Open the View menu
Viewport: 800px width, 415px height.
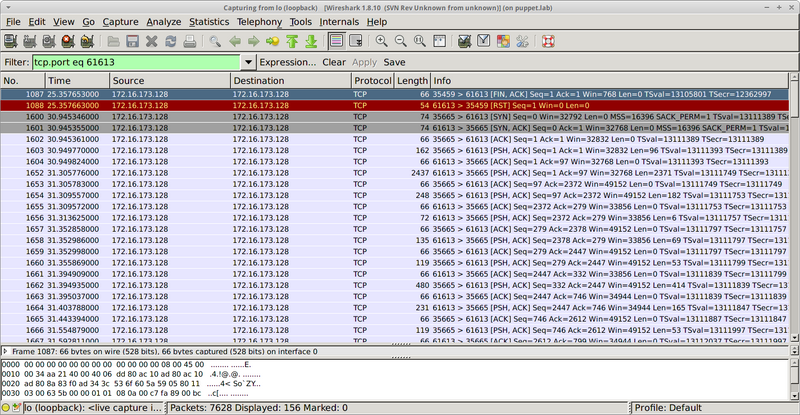point(64,22)
